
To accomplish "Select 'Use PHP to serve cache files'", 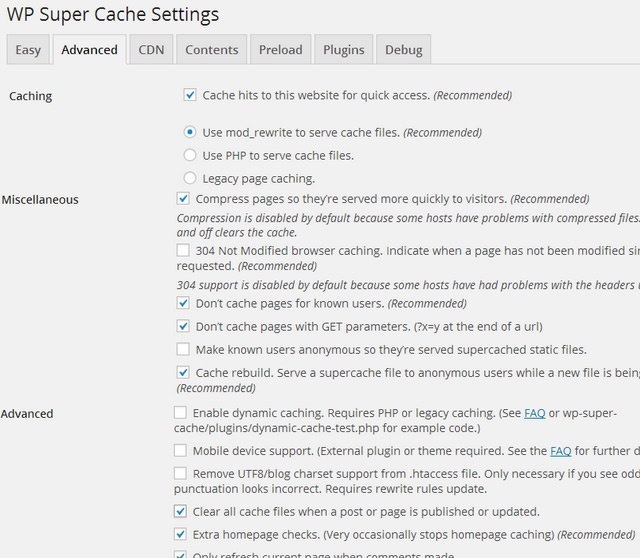I will coord(190,155).
